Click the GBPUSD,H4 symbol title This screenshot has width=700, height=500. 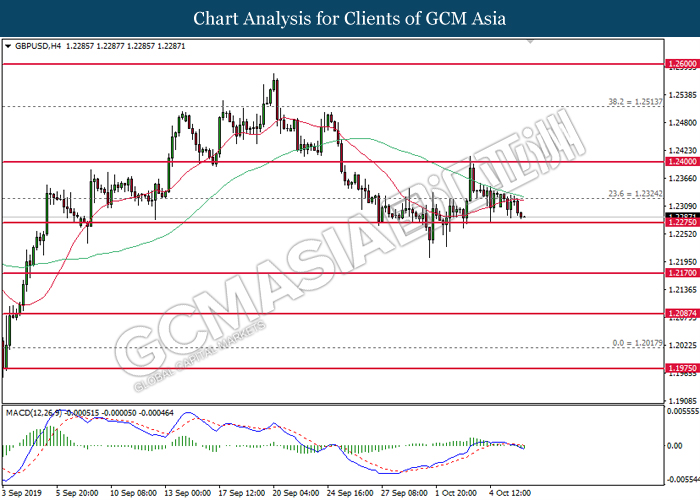click(38, 46)
